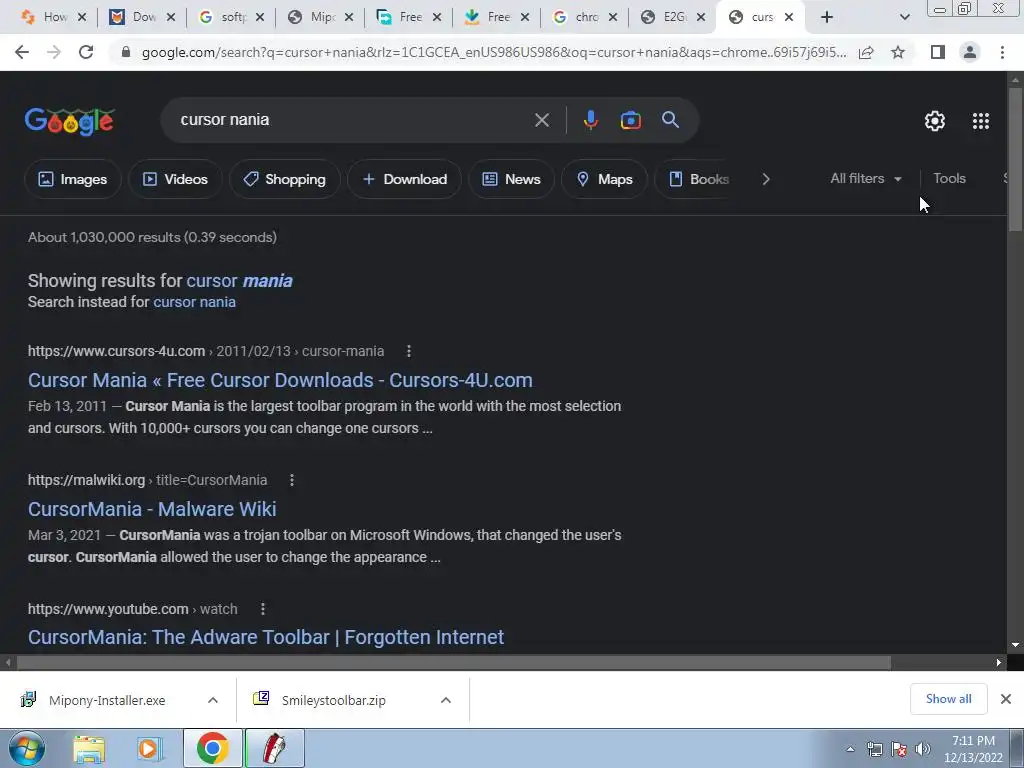The height and width of the screenshot is (768, 1024).
Task: Show hidden system tray icons
Action: (x=850, y=749)
